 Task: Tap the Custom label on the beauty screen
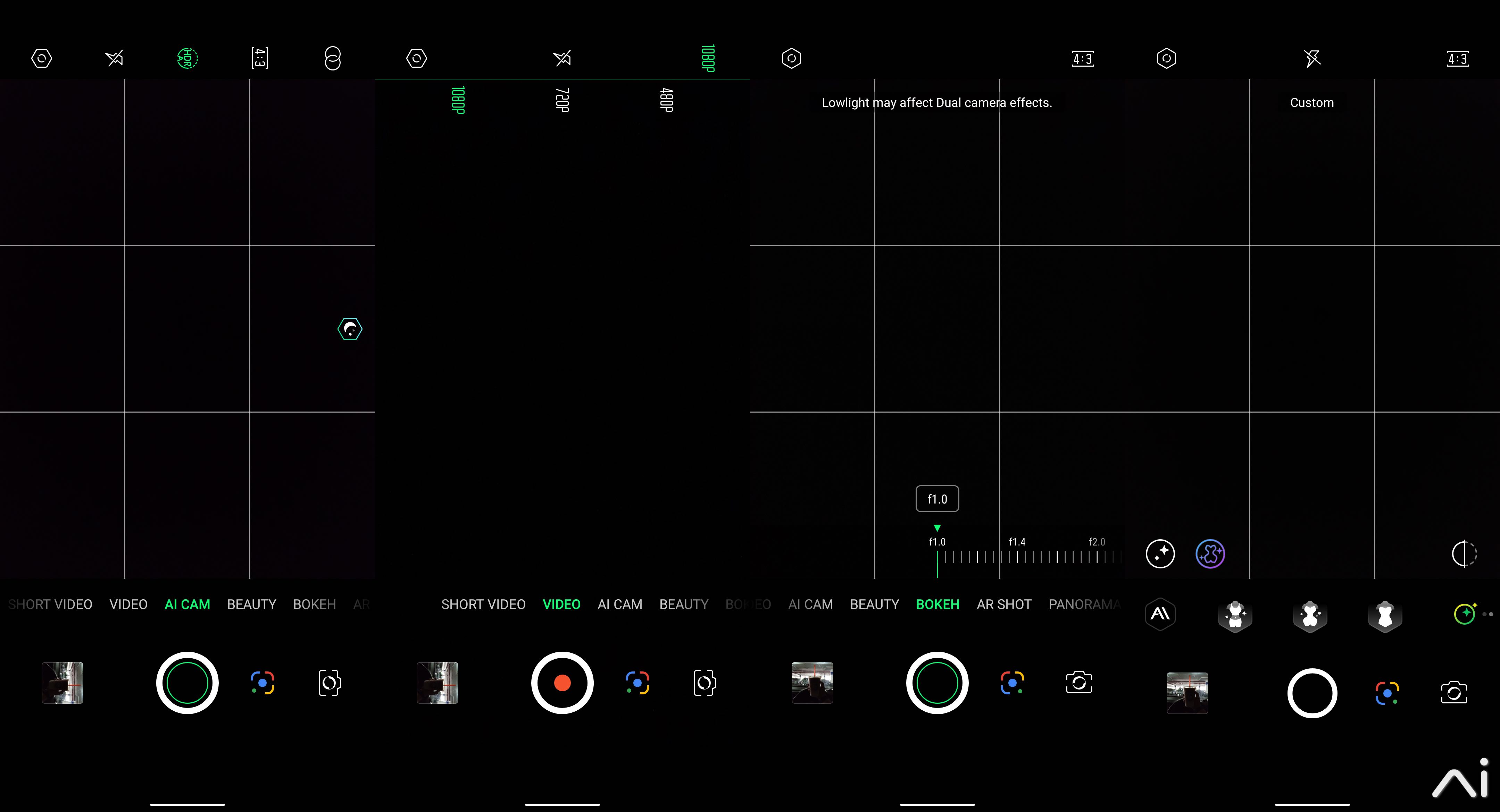tap(1312, 102)
